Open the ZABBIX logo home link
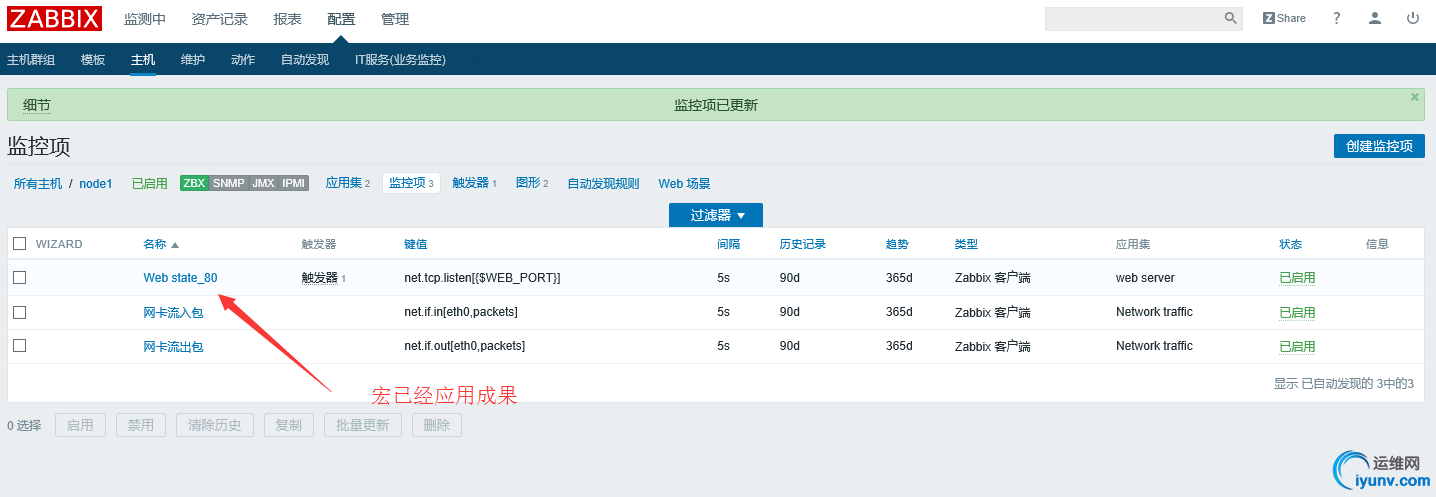The image size is (1436, 497). pyautogui.click(x=54, y=18)
